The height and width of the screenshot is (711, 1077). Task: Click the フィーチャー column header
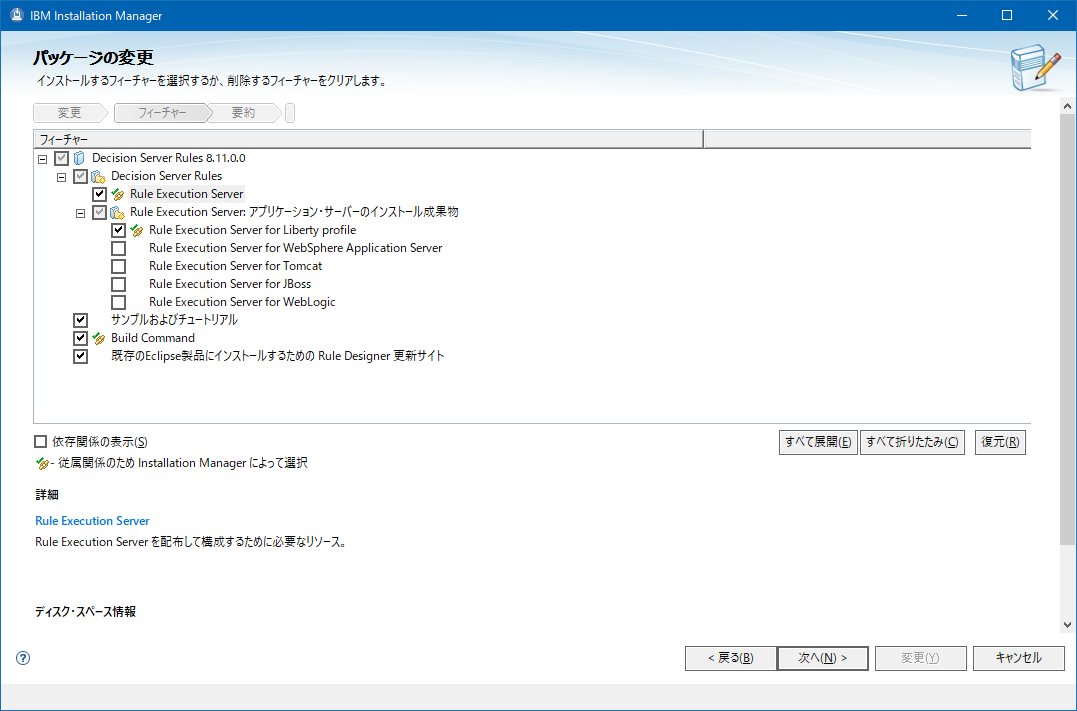click(368, 139)
